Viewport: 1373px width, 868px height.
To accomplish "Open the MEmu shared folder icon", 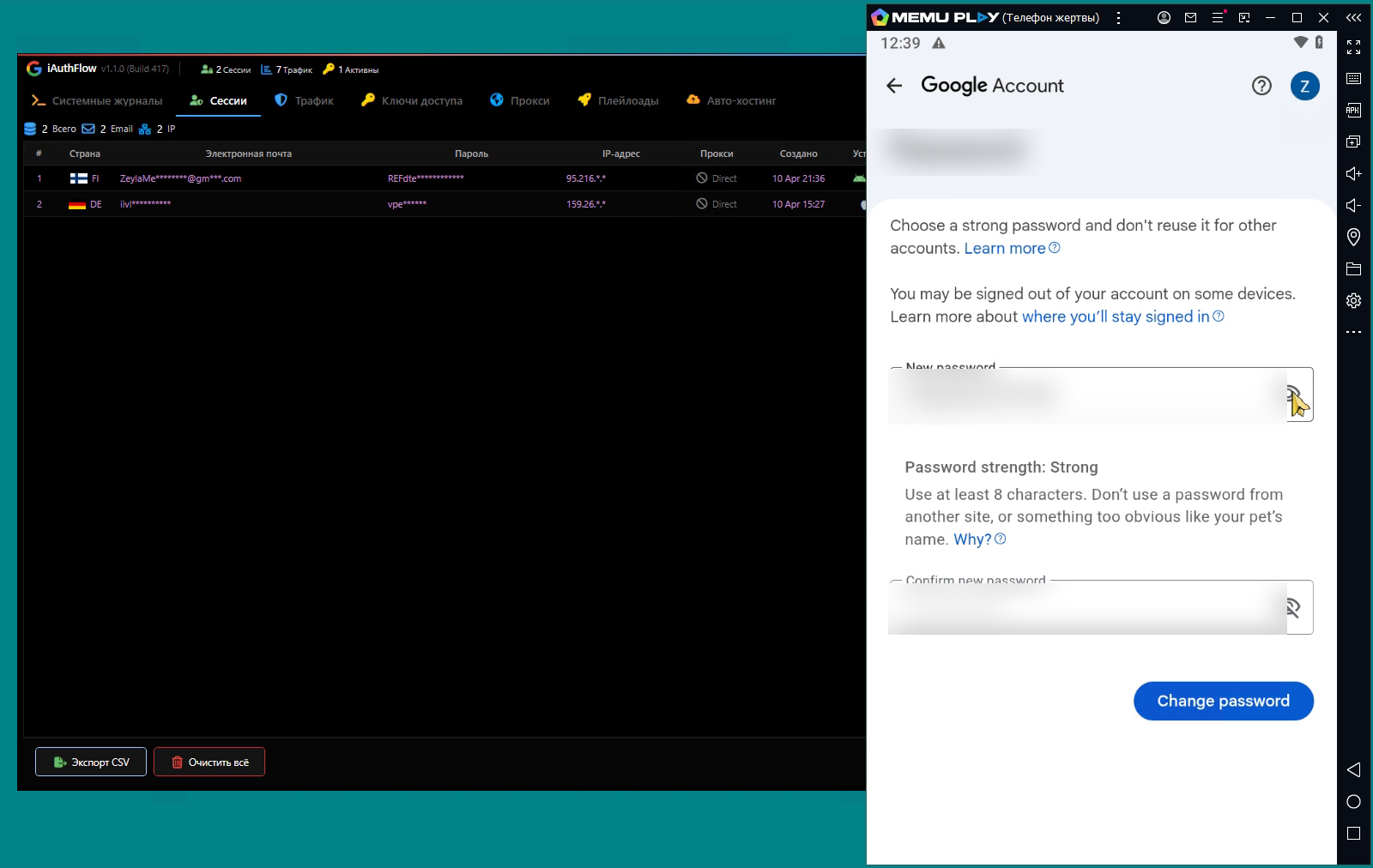I will (1353, 268).
